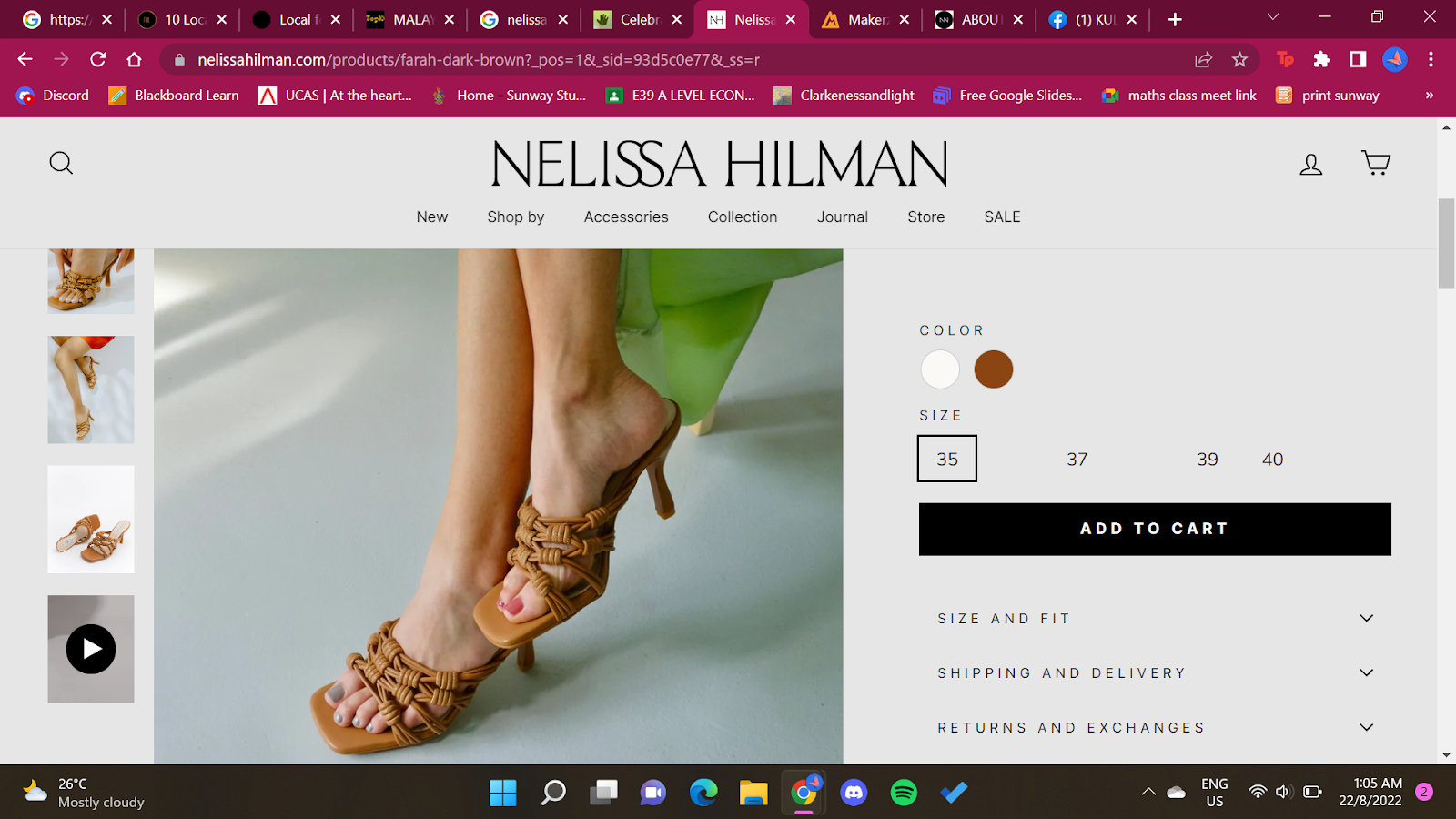The height and width of the screenshot is (819, 1456).
Task: Click the page vertical scrollbar thumb
Action: click(x=1446, y=243)
